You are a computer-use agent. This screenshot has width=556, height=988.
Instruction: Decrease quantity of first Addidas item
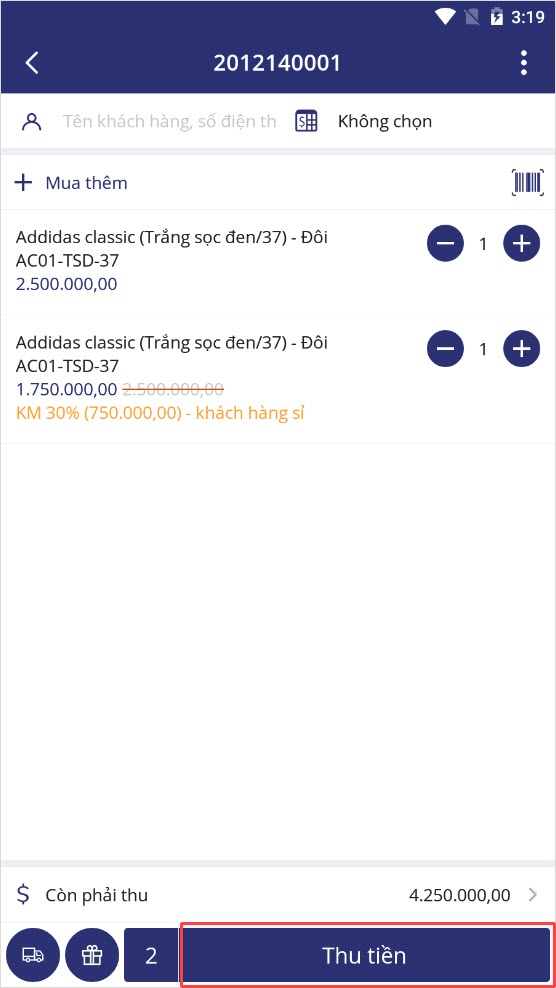[x=446, y=243]
